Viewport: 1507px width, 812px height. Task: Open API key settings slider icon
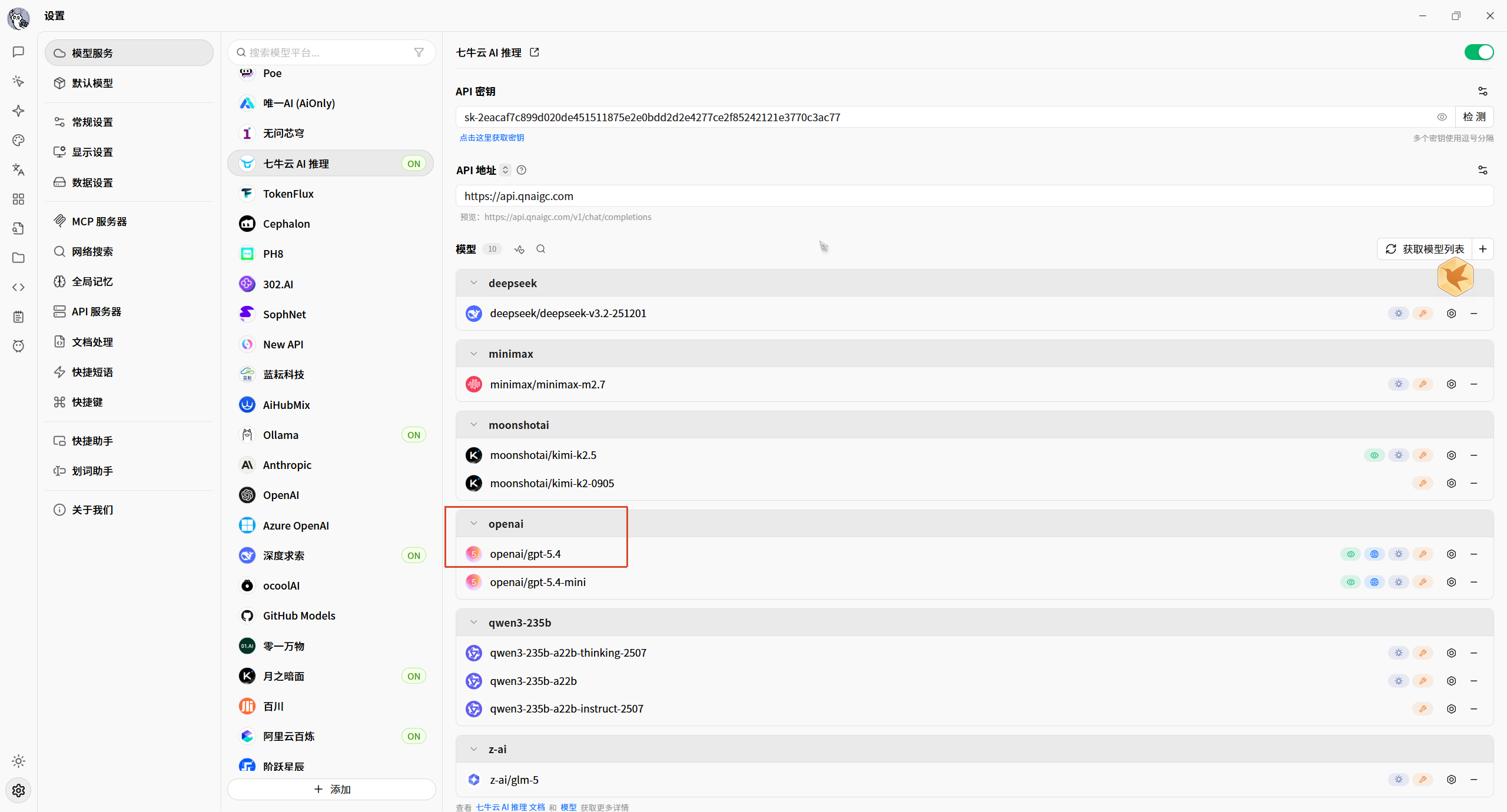pos(1482,91)
